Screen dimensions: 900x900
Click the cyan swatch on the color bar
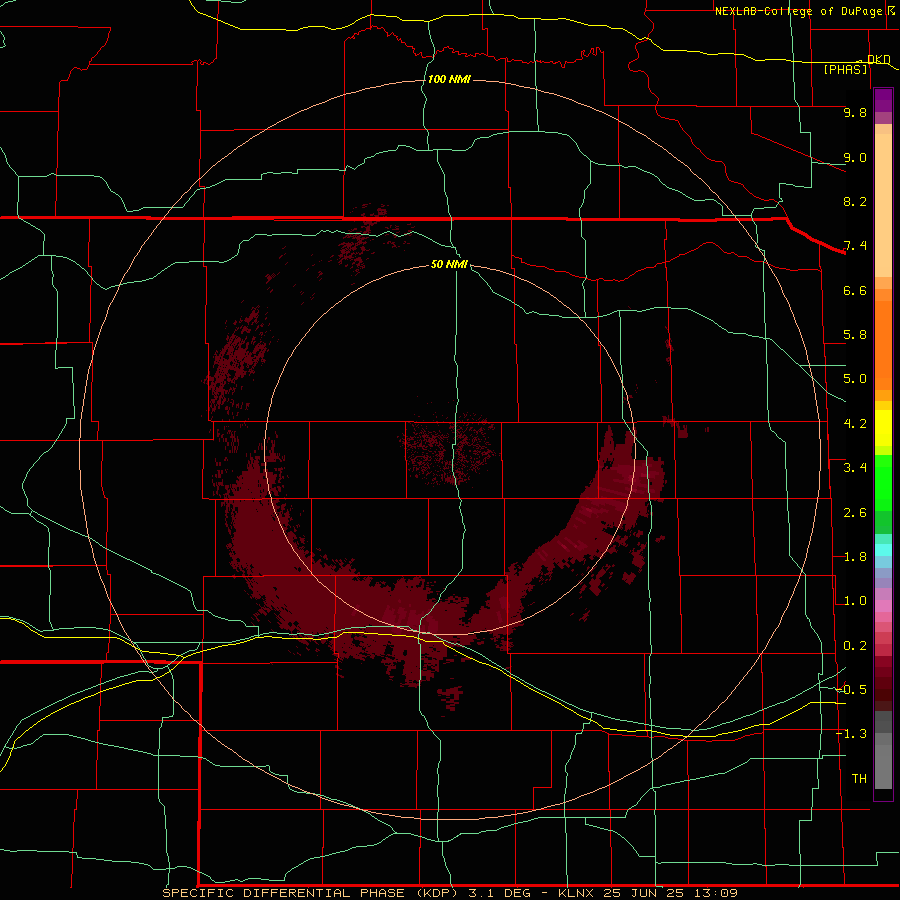883,550
